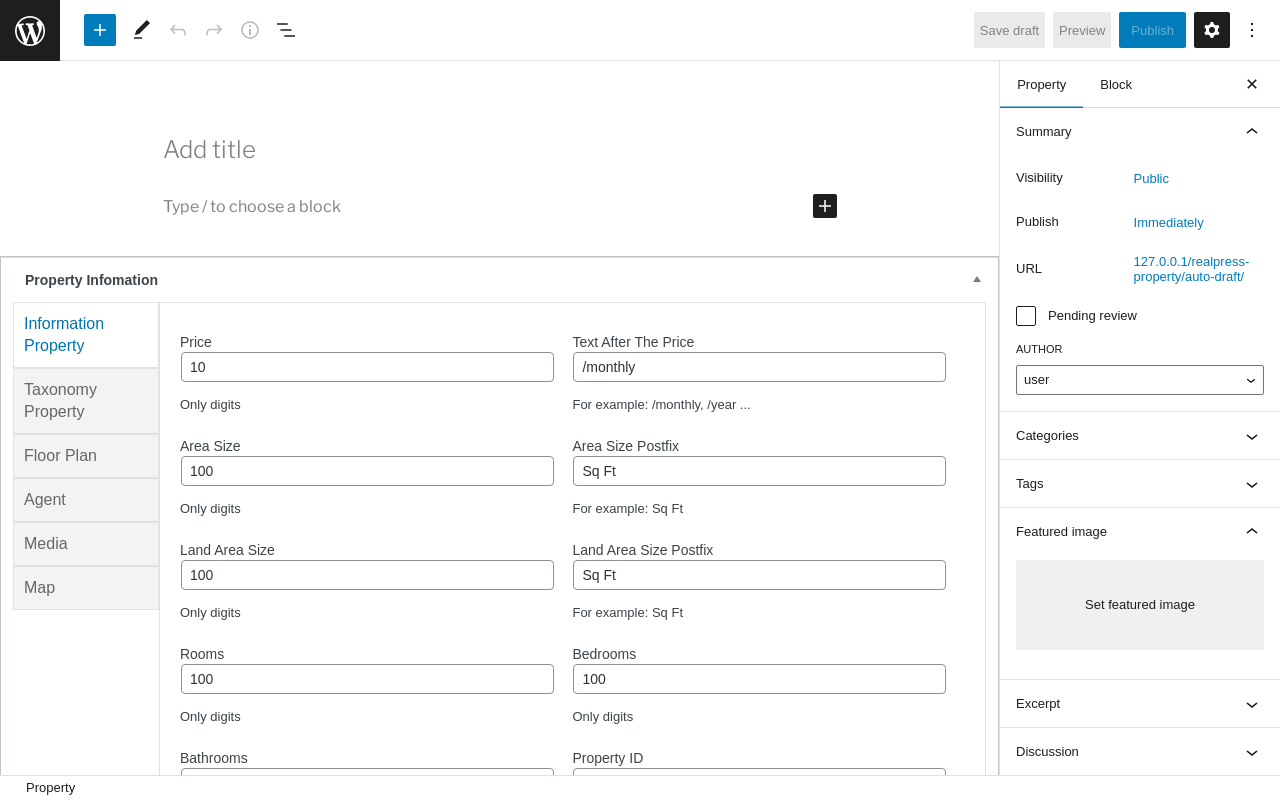Open the document Details info icon

pos(250,30)
